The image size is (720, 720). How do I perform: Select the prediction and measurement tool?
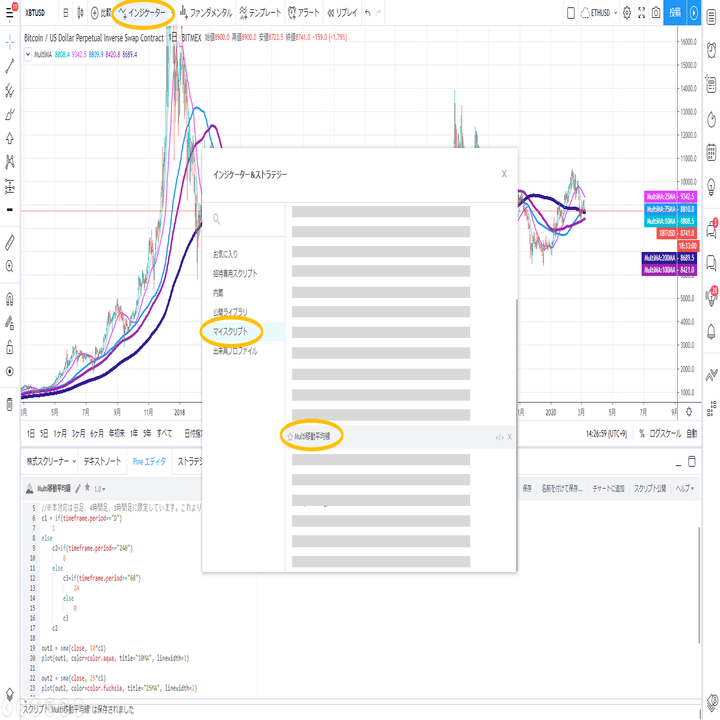point(10,186)
